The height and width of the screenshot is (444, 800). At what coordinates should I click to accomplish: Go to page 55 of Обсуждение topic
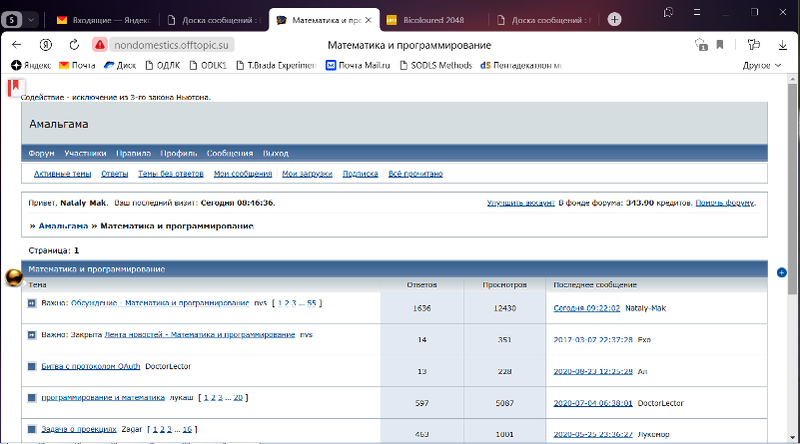[x=311, y=303]
